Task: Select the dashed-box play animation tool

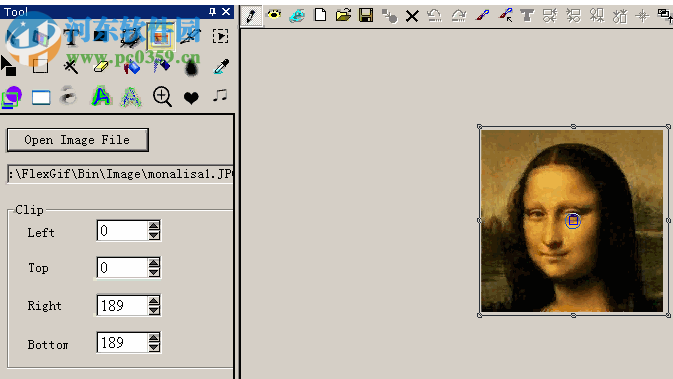Action: point(221,36)
